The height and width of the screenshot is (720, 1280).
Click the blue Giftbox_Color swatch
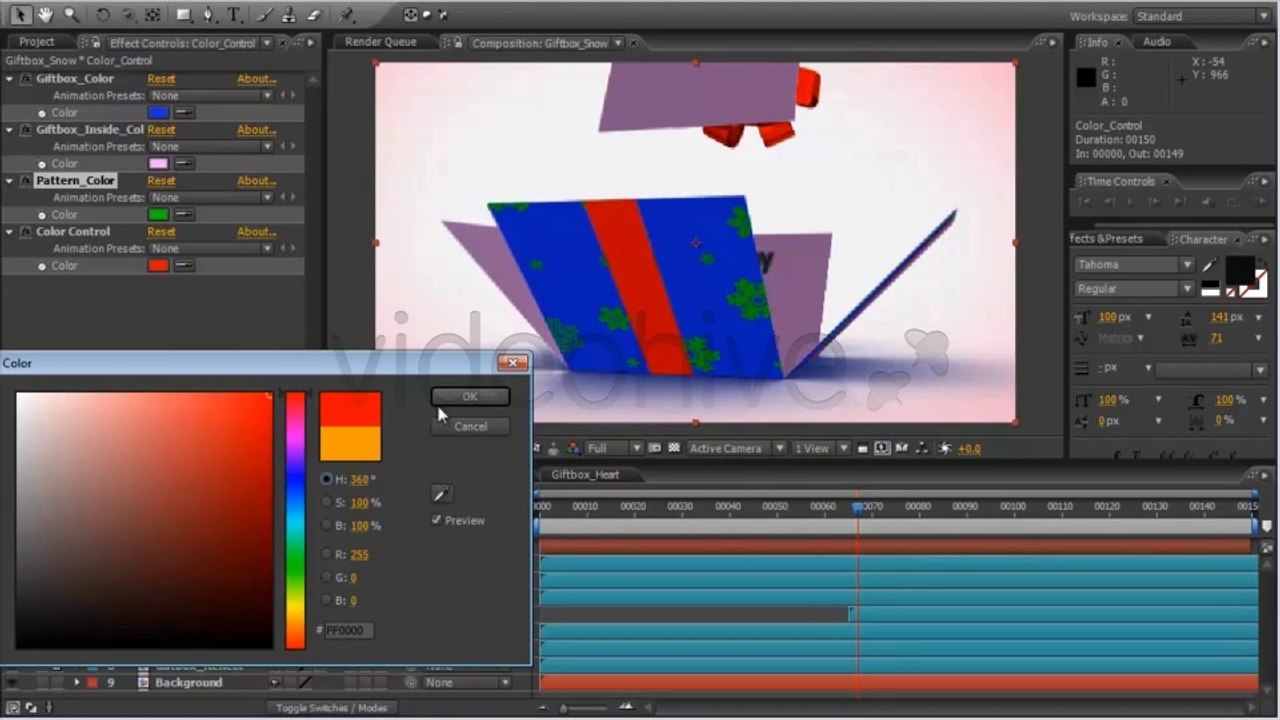(158, 113)
